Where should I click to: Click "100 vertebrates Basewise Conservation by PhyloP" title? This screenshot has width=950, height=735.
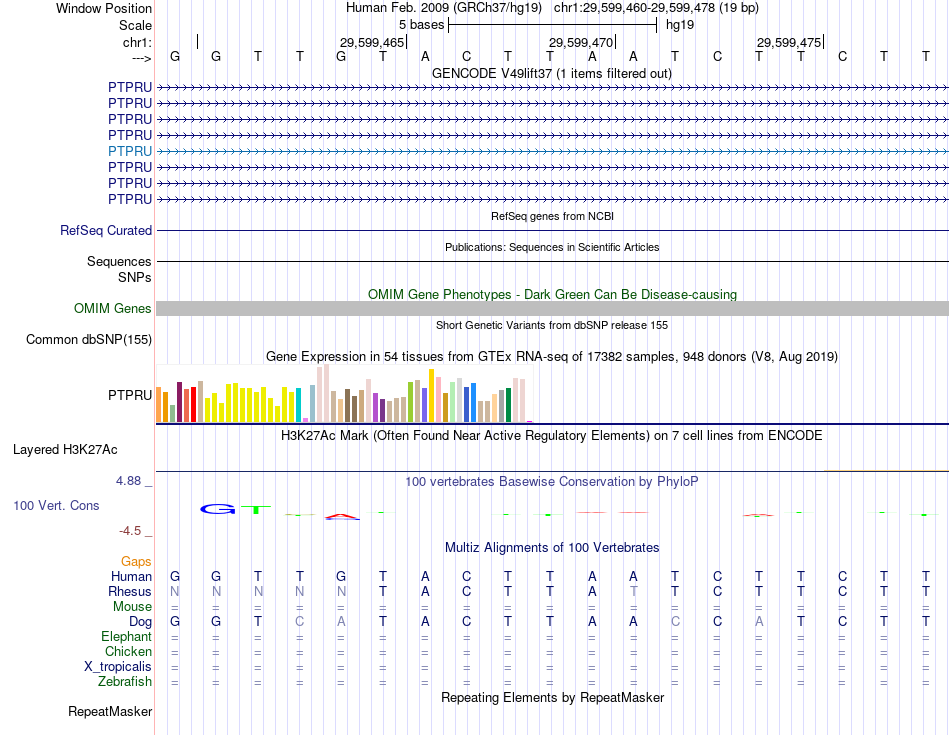552,482
